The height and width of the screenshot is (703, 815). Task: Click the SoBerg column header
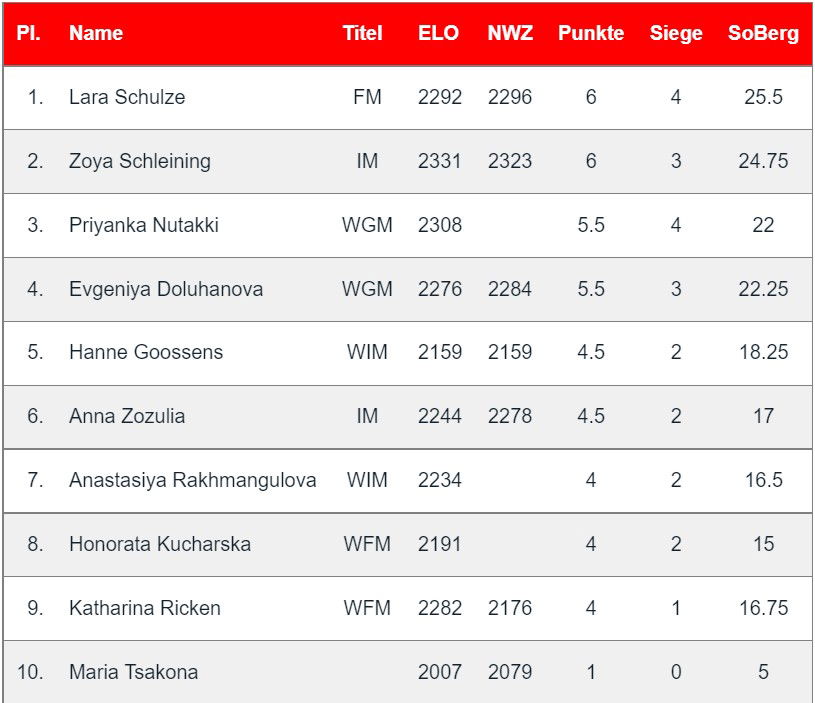(x=763, y=33)
